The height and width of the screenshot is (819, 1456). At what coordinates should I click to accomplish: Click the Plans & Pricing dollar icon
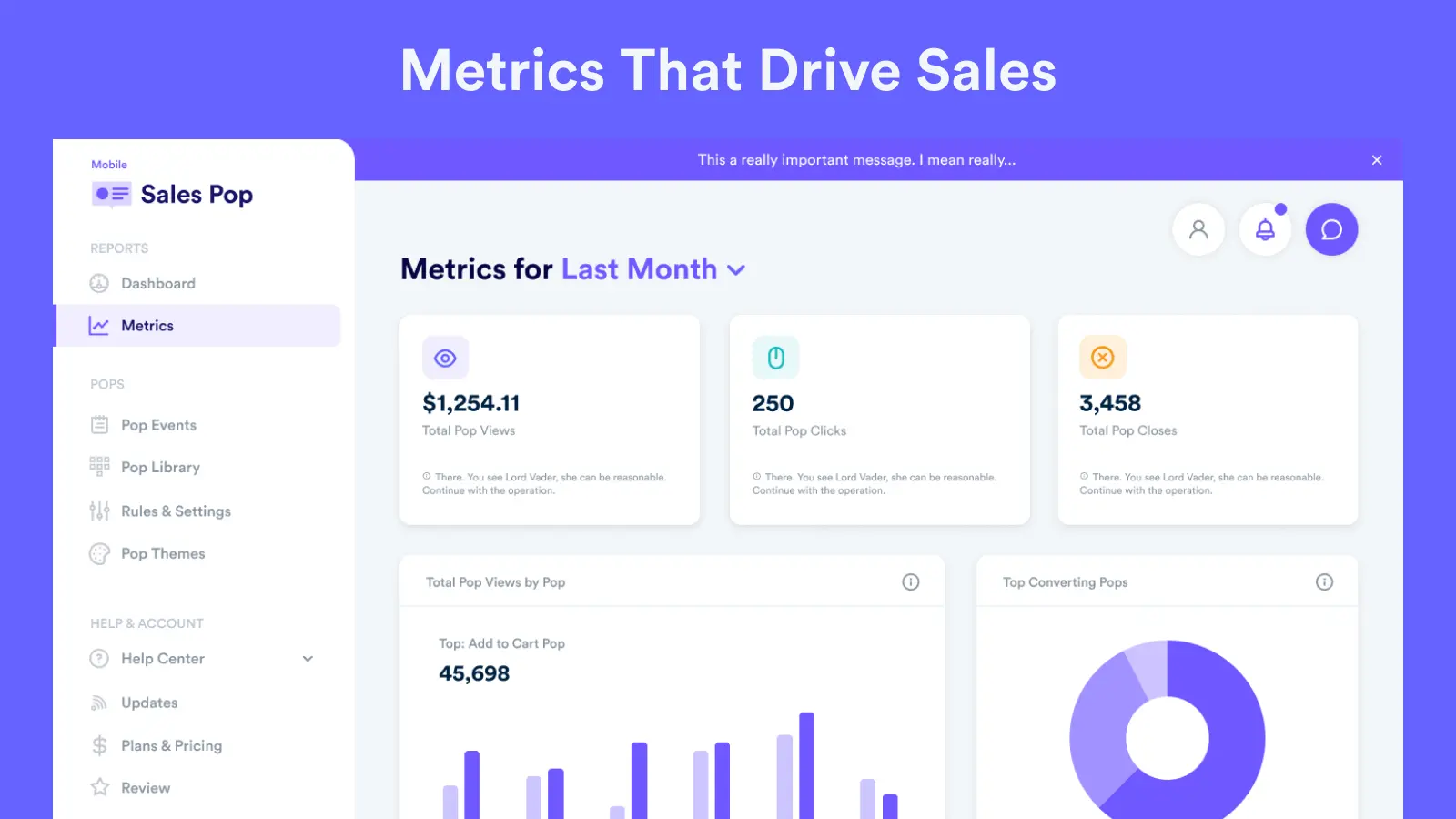[99, 745]
